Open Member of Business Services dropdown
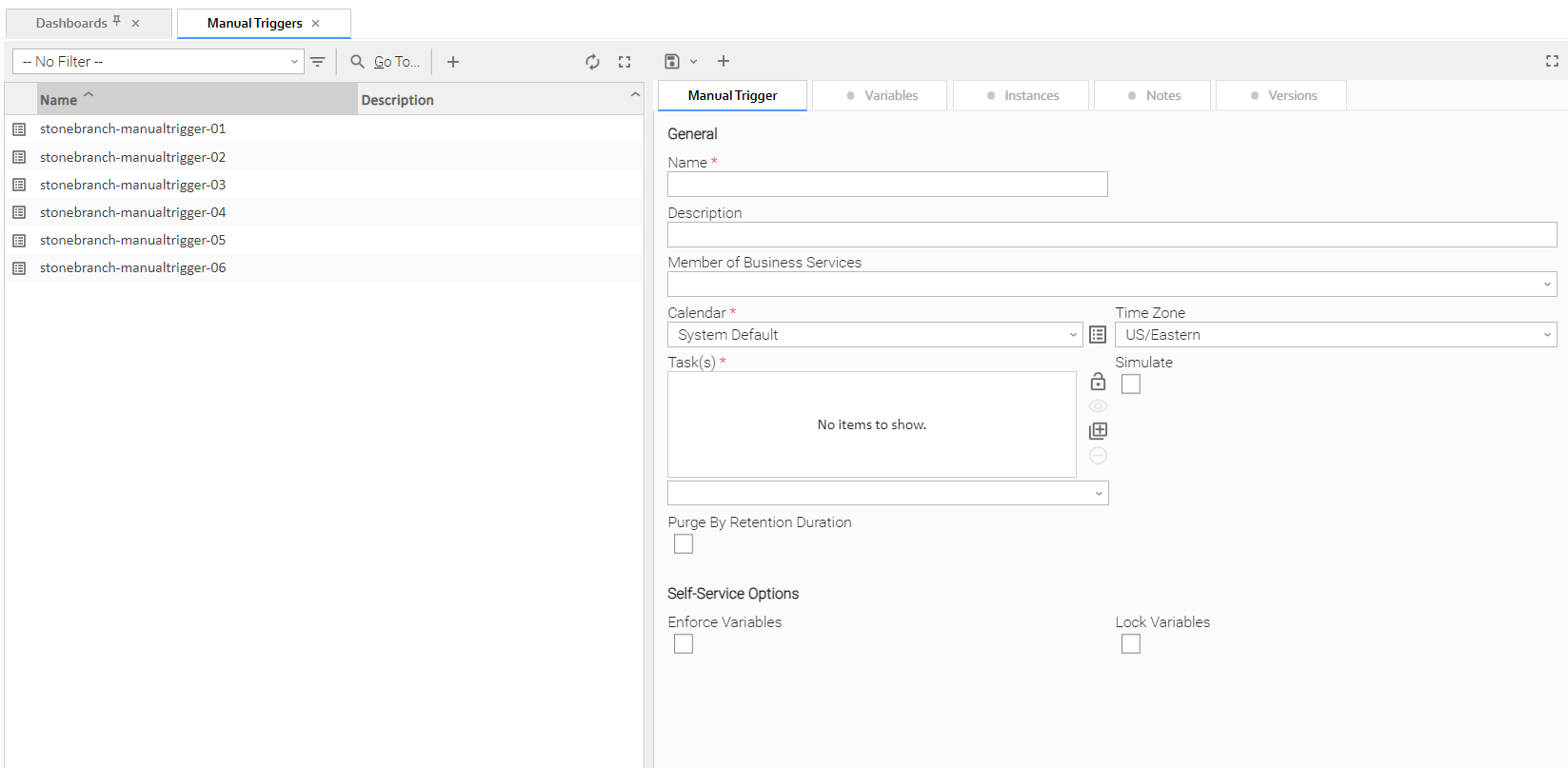The image size is (1568, 768). pos(1112,285)
